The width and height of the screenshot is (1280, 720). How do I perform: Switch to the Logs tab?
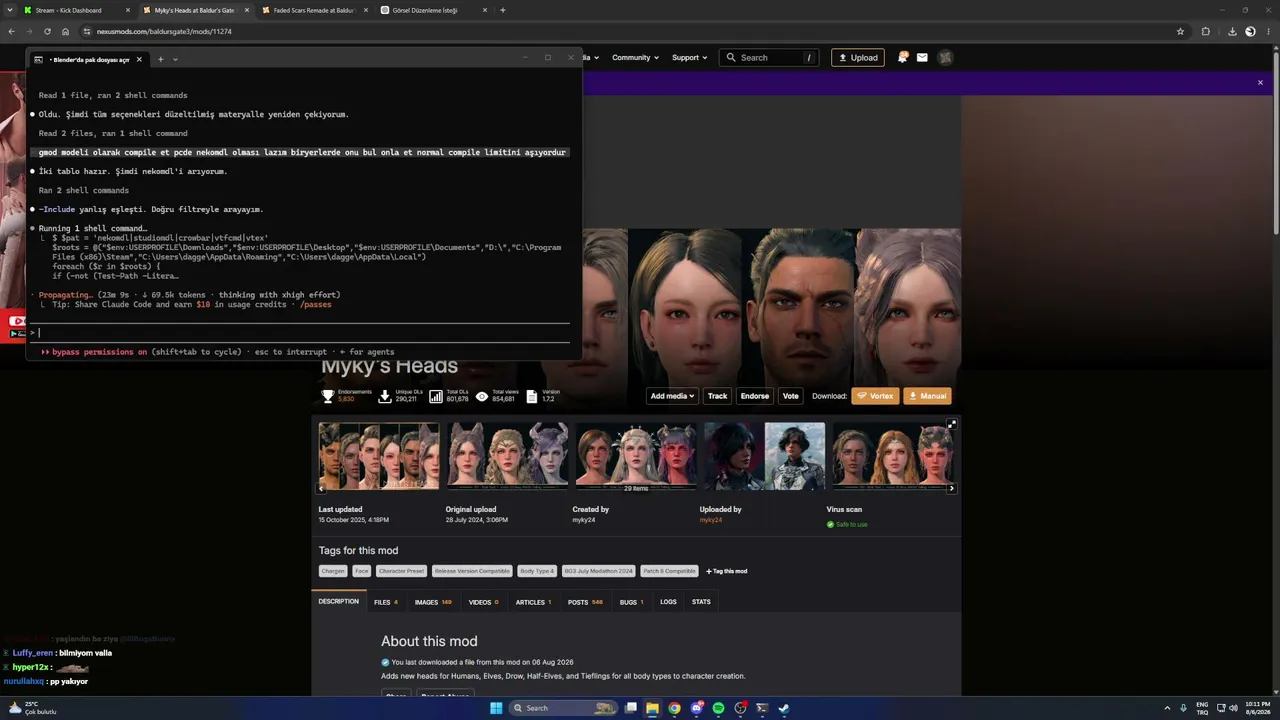point(668,602)
